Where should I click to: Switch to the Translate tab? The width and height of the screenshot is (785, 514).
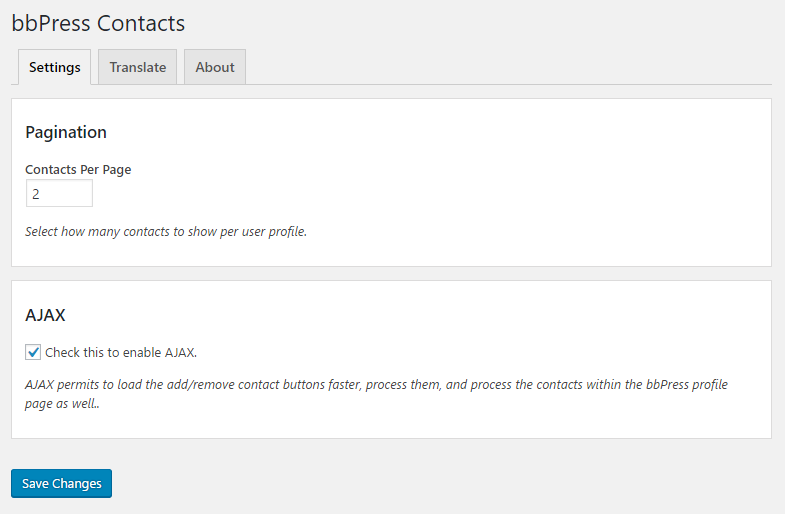[x=138, y=67]
